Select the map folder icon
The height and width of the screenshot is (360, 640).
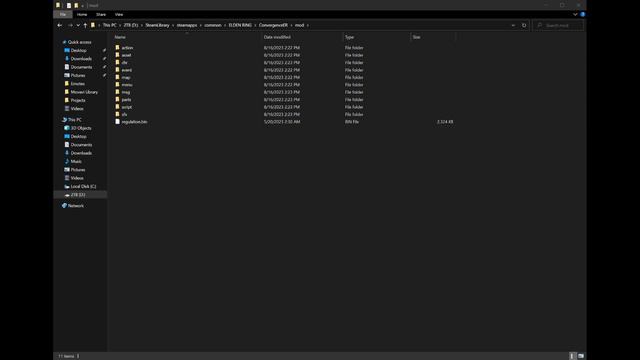click(118, 77)
